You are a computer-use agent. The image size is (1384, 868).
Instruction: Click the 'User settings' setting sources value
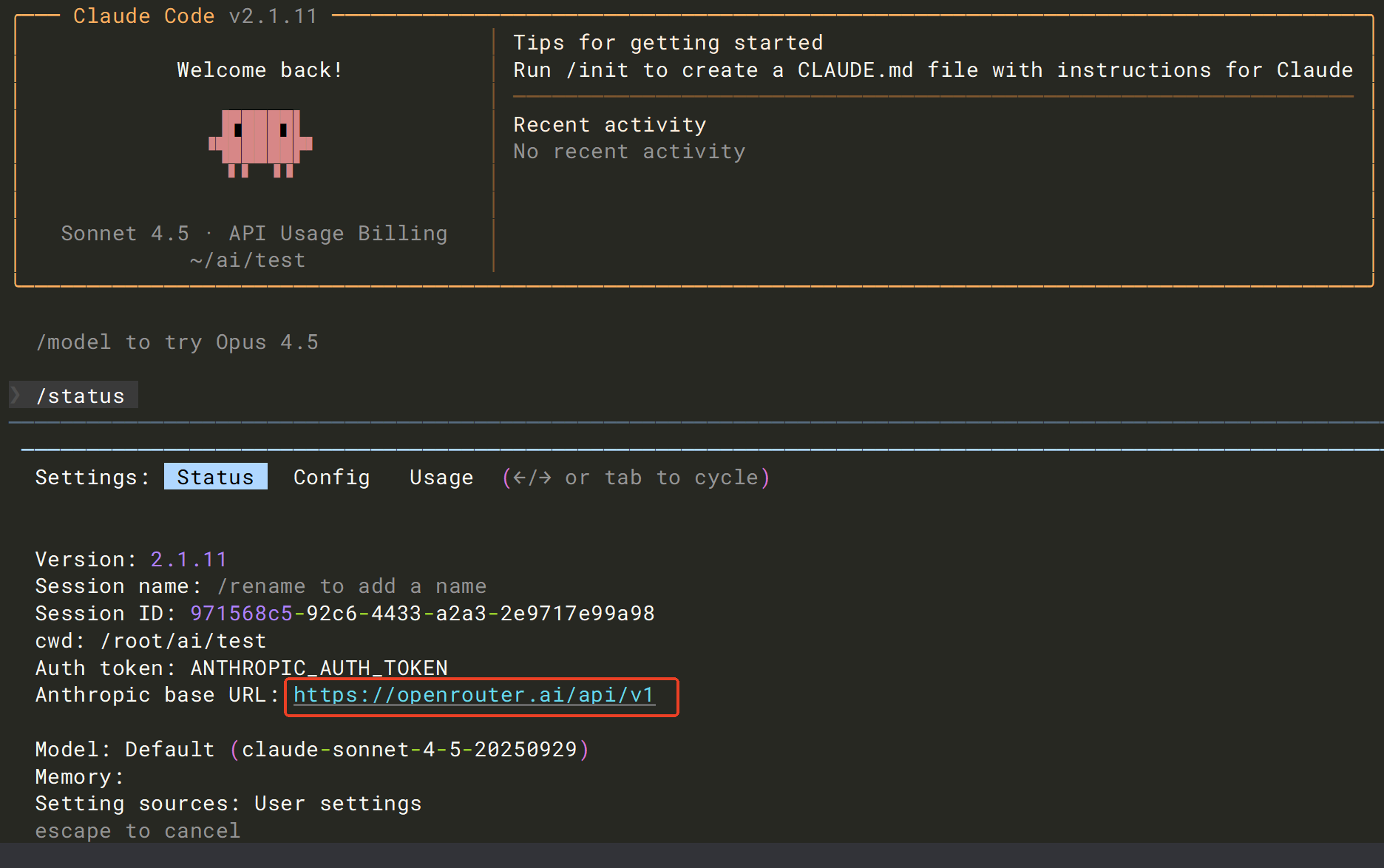tap(338, 804)
